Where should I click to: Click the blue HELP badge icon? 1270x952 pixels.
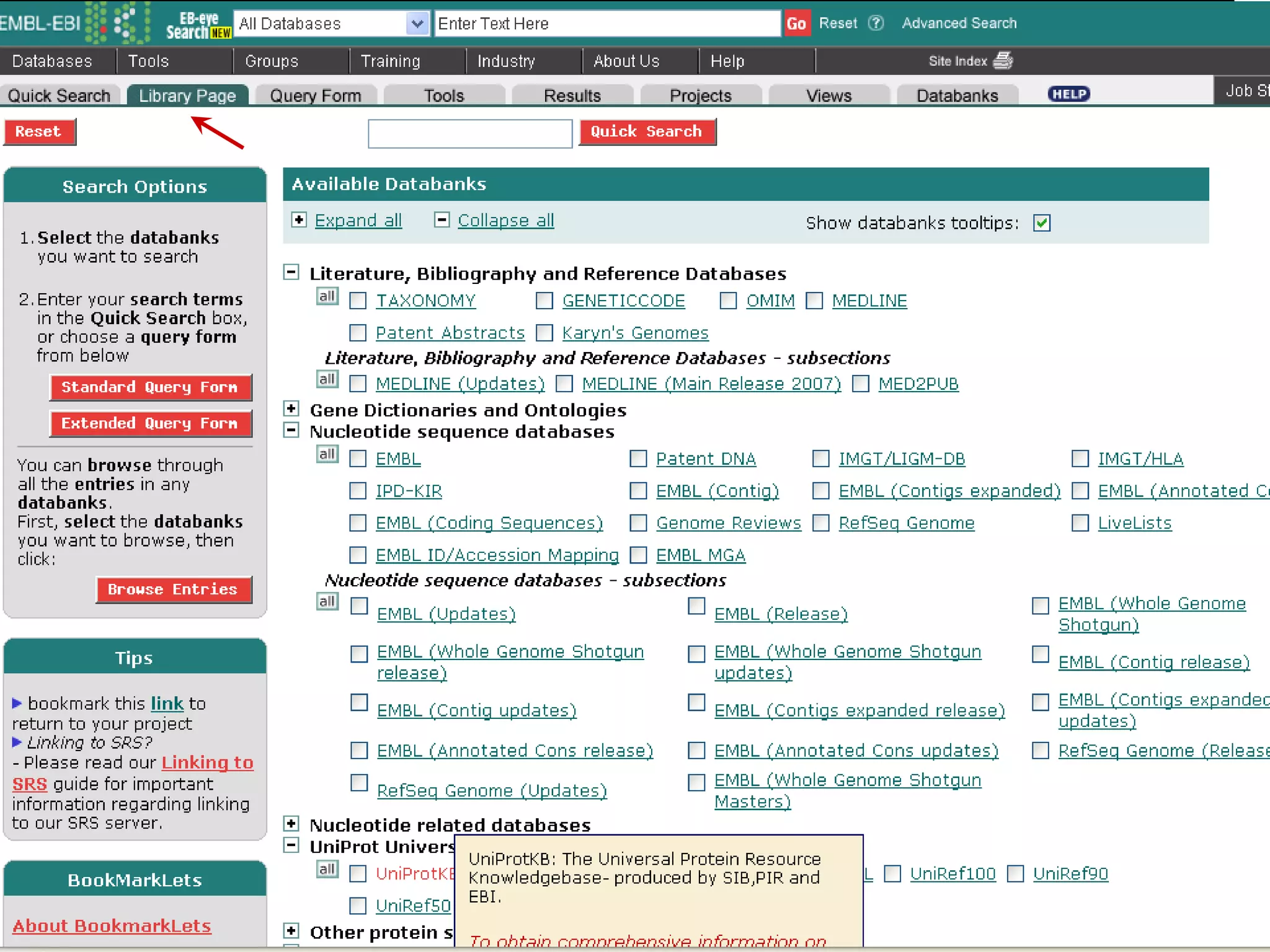(x=1068, y=94)
